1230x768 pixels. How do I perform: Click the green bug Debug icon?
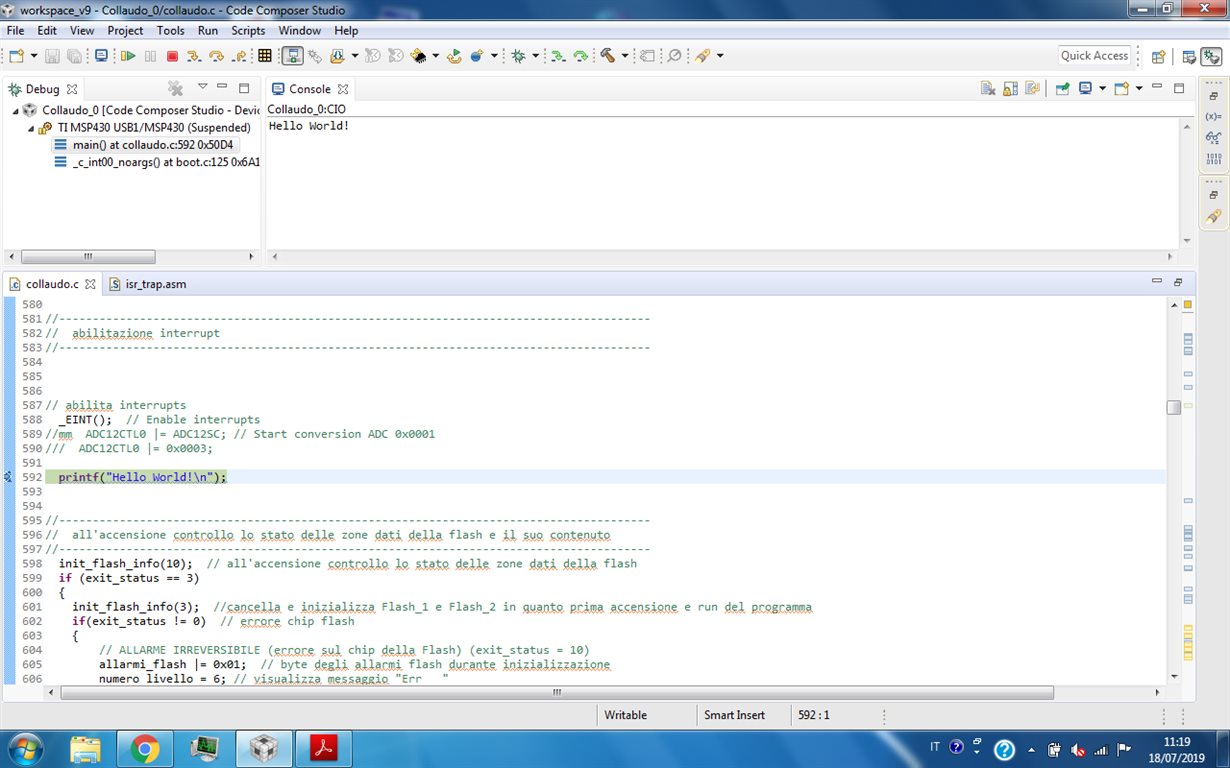tap(518, 56)
